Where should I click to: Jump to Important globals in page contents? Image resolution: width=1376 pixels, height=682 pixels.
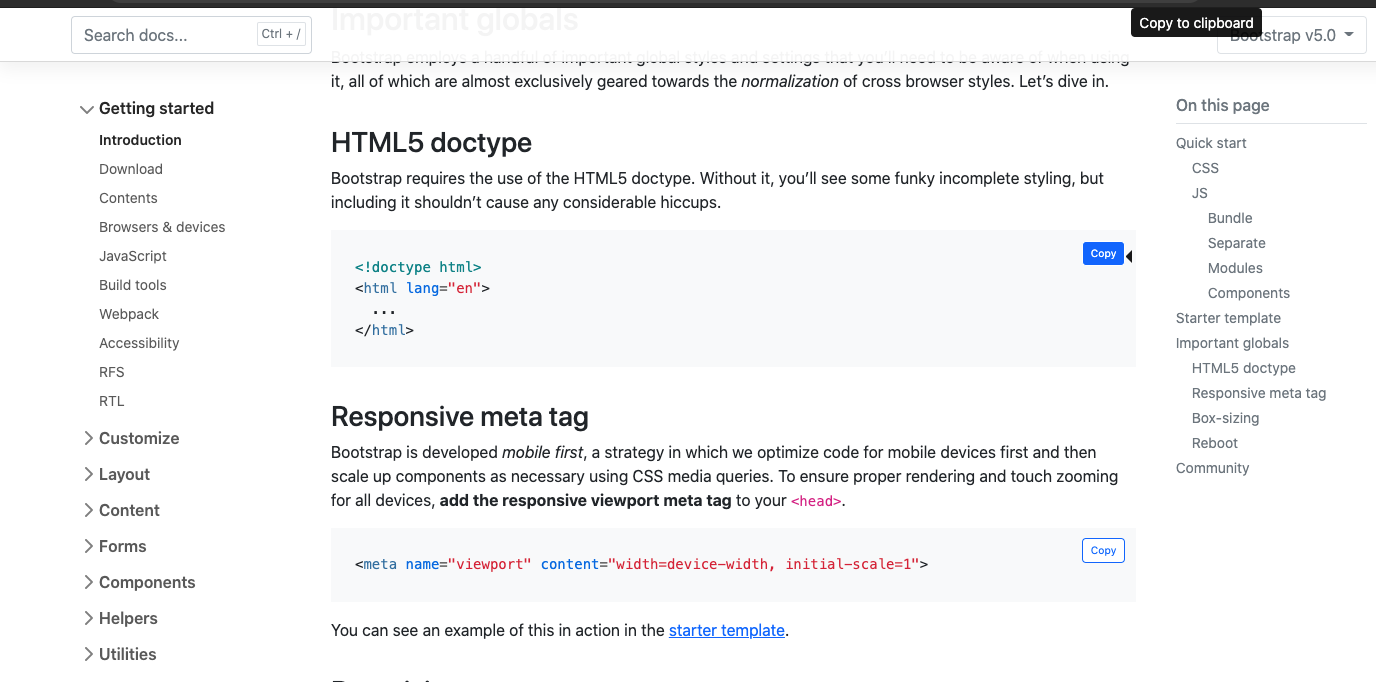pos(1232,343)
